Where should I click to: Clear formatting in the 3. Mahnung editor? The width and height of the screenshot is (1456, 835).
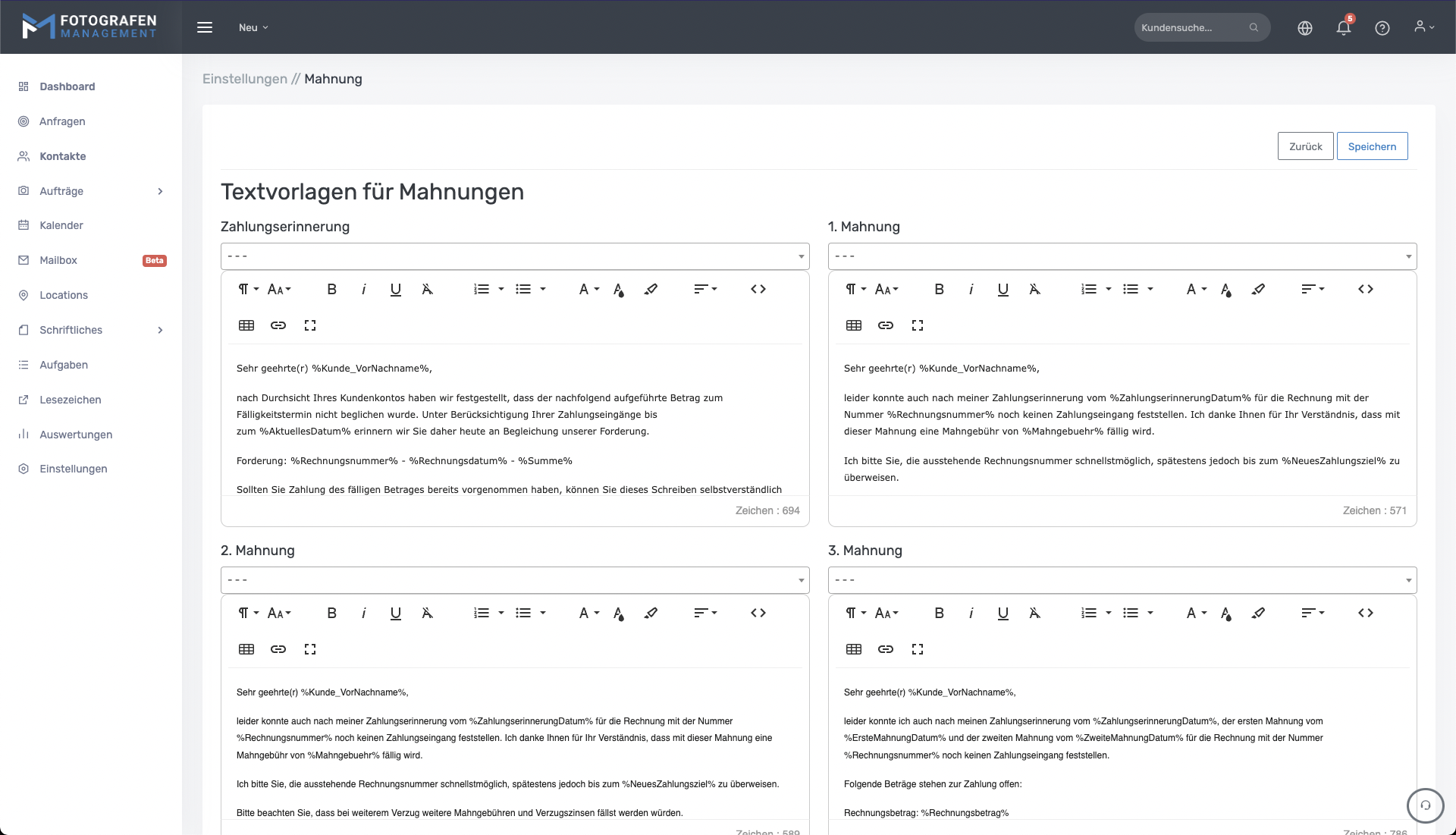(x=1034, y=613)
